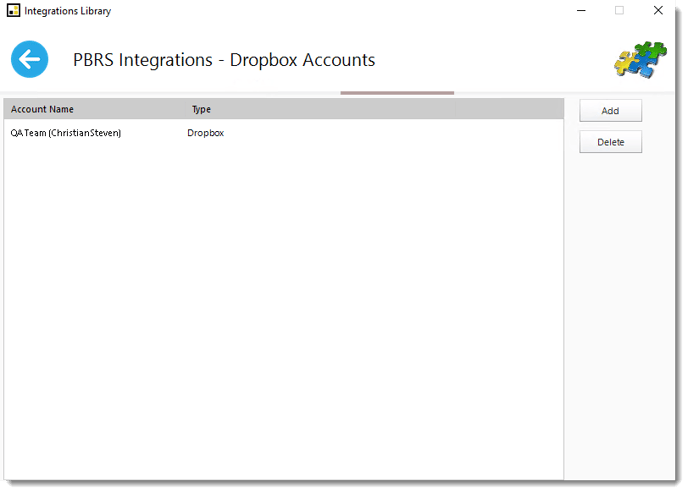Screen dimensions: 688x493
Task: Go back using the blue arrow button
Action: [x=29, y=59]
